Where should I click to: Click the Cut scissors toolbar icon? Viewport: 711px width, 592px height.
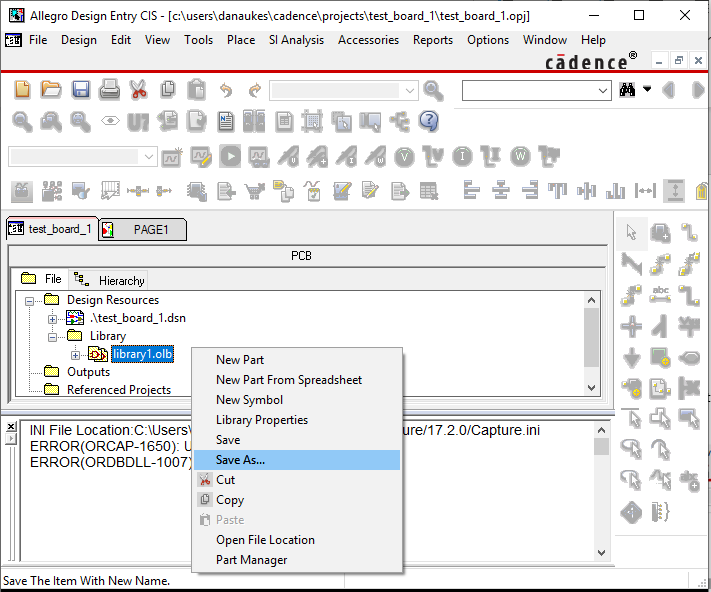138,89
